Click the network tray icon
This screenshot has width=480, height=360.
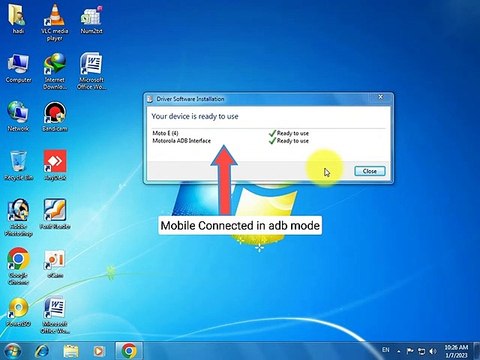point(422,351)
